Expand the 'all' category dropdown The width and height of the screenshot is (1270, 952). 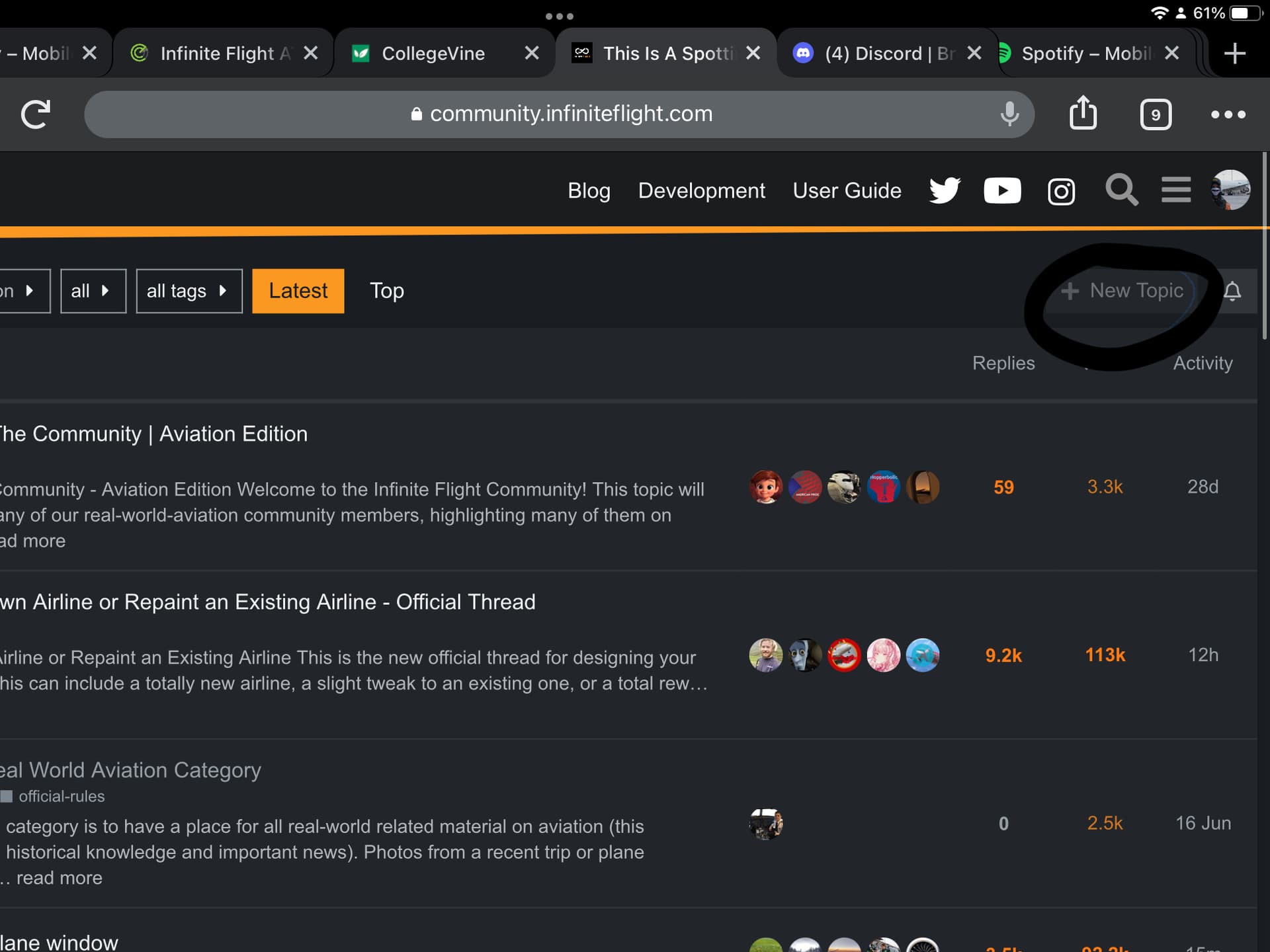point(93,291)
